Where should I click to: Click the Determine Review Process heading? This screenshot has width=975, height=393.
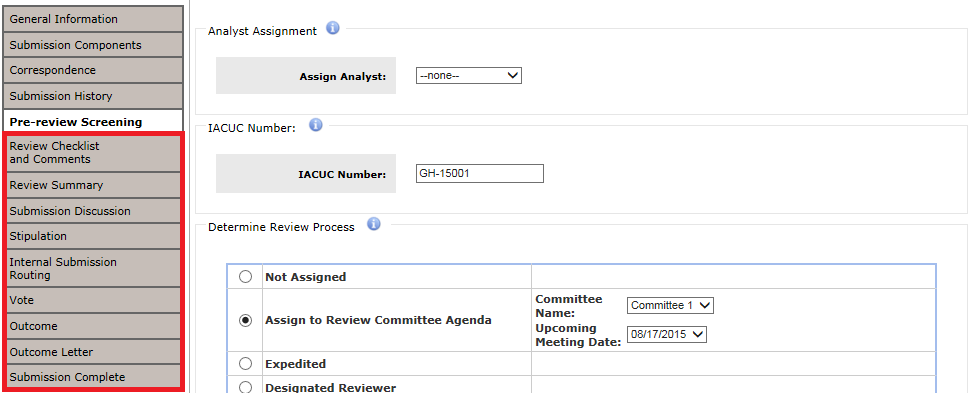pos(281,227)
